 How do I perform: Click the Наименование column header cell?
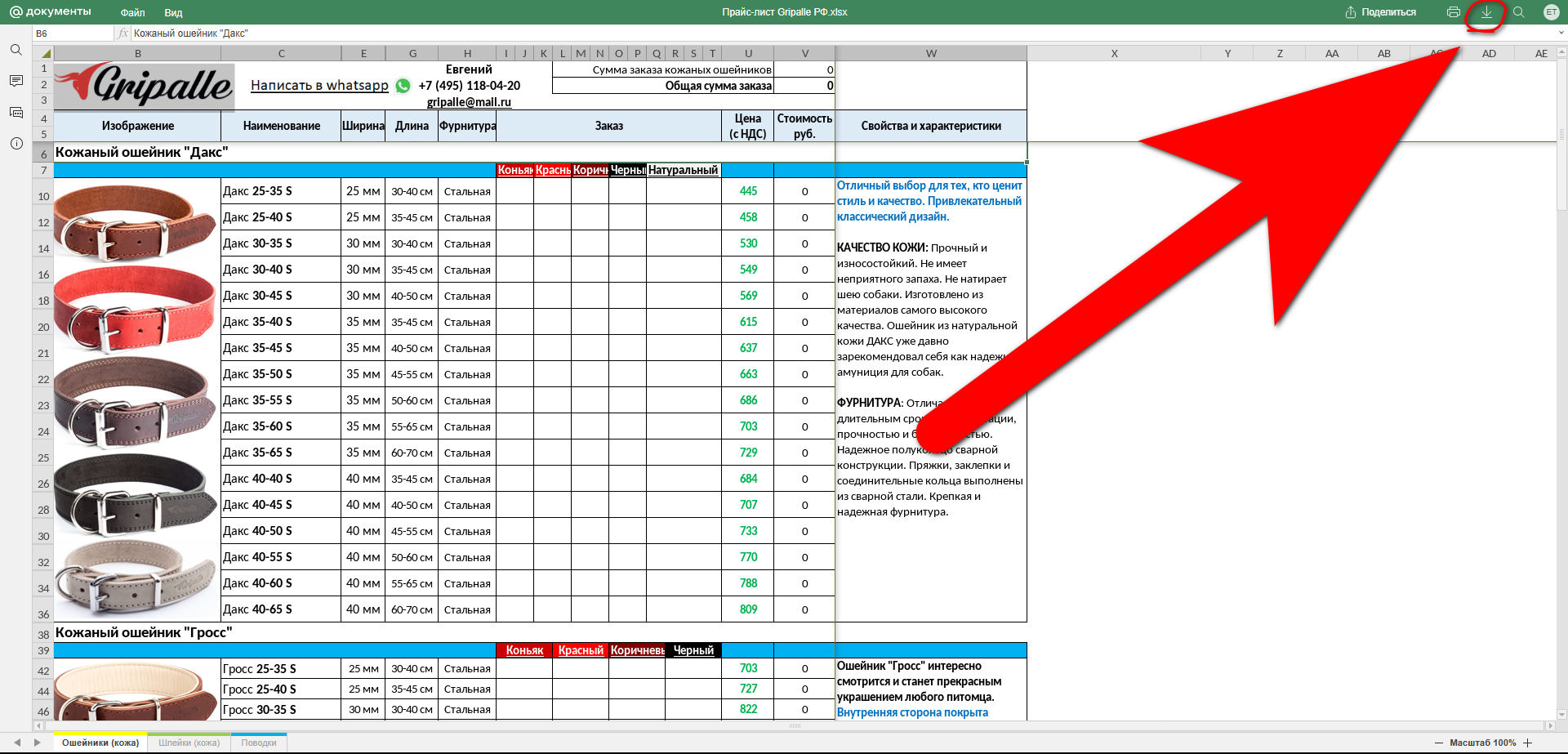pyautogui.click(x=281, y=126)
